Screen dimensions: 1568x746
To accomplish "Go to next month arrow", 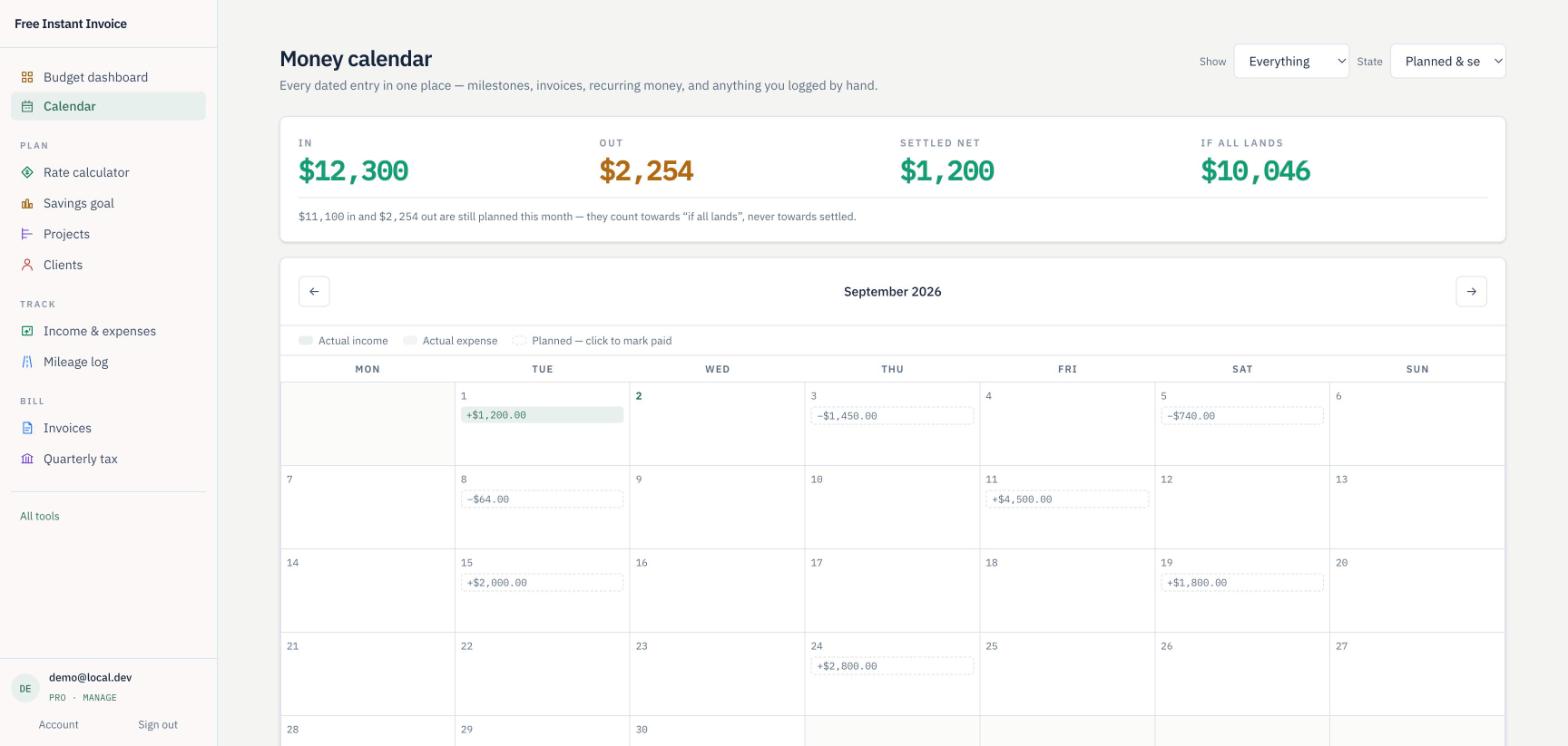I will click(x=1471, y=292).
